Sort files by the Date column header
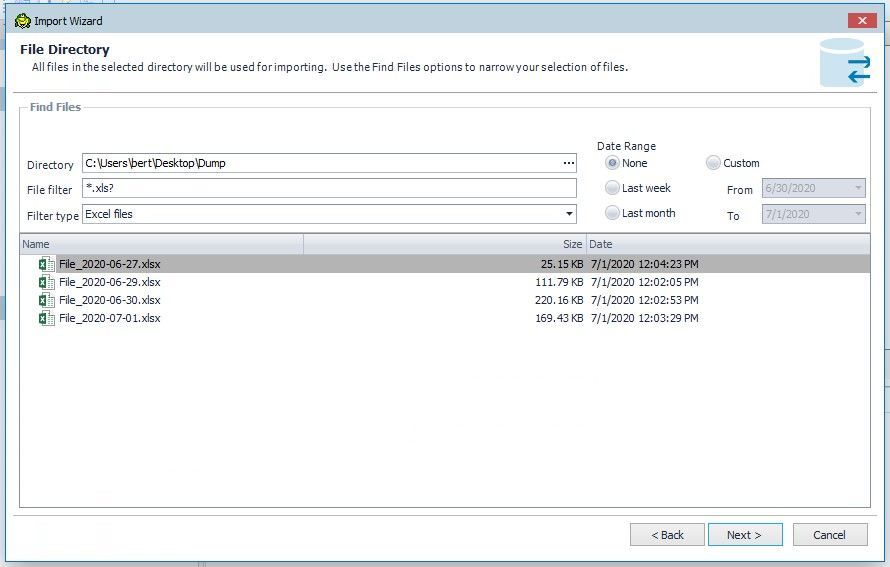The width and height of the screenshot is (890, 567). point(728,244)
